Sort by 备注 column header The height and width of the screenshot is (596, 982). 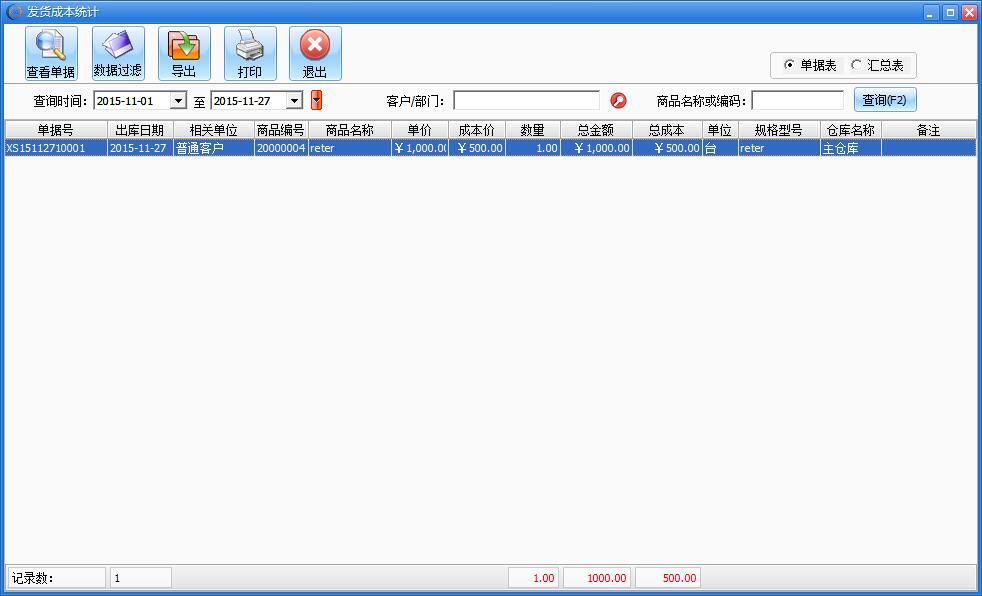click(x=929, y=130)
